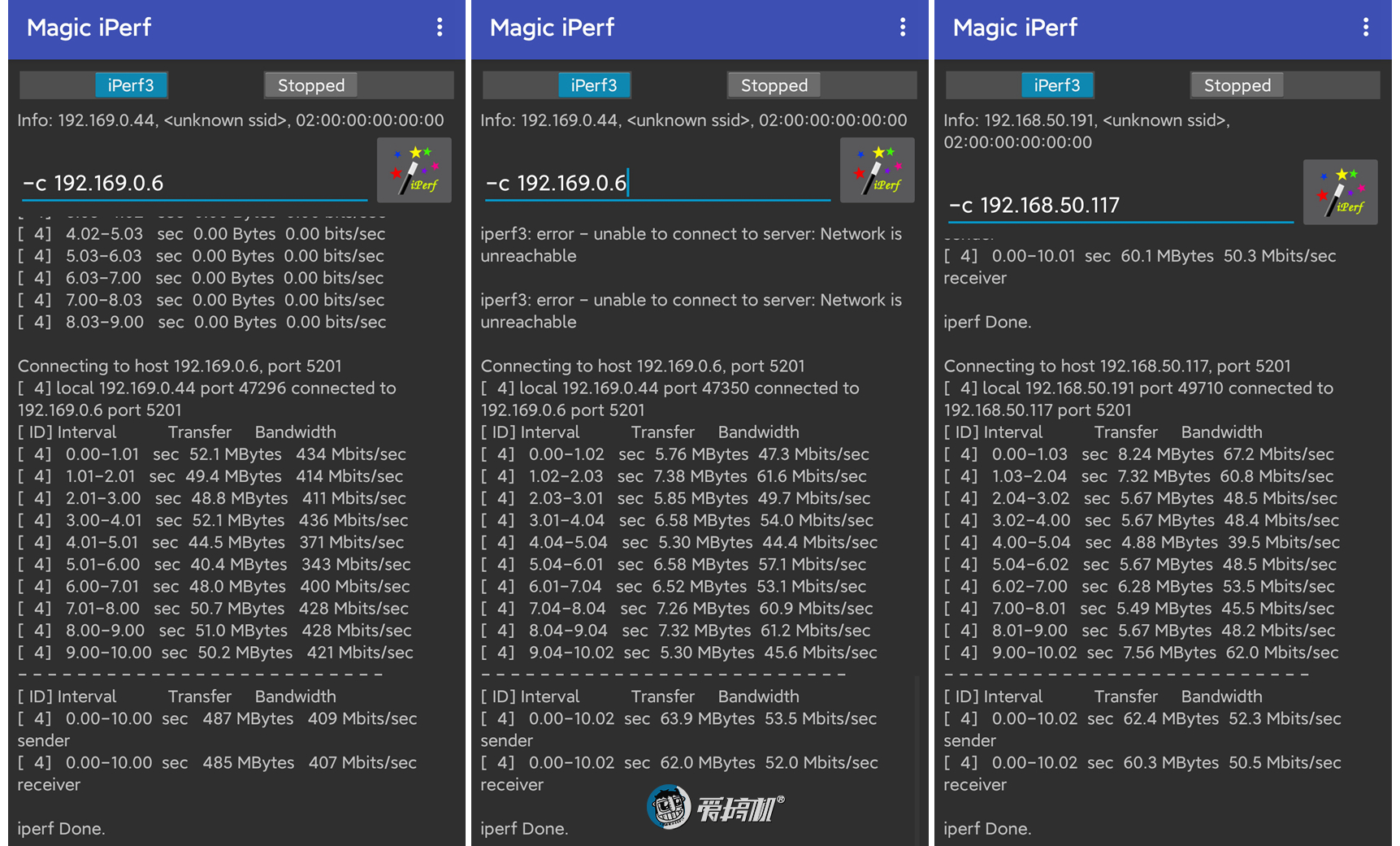The width and height of the screenshot is (1400, 846).
Task: Open overflow menu in right Magic iPerf panel
Action: point(1366,28)
